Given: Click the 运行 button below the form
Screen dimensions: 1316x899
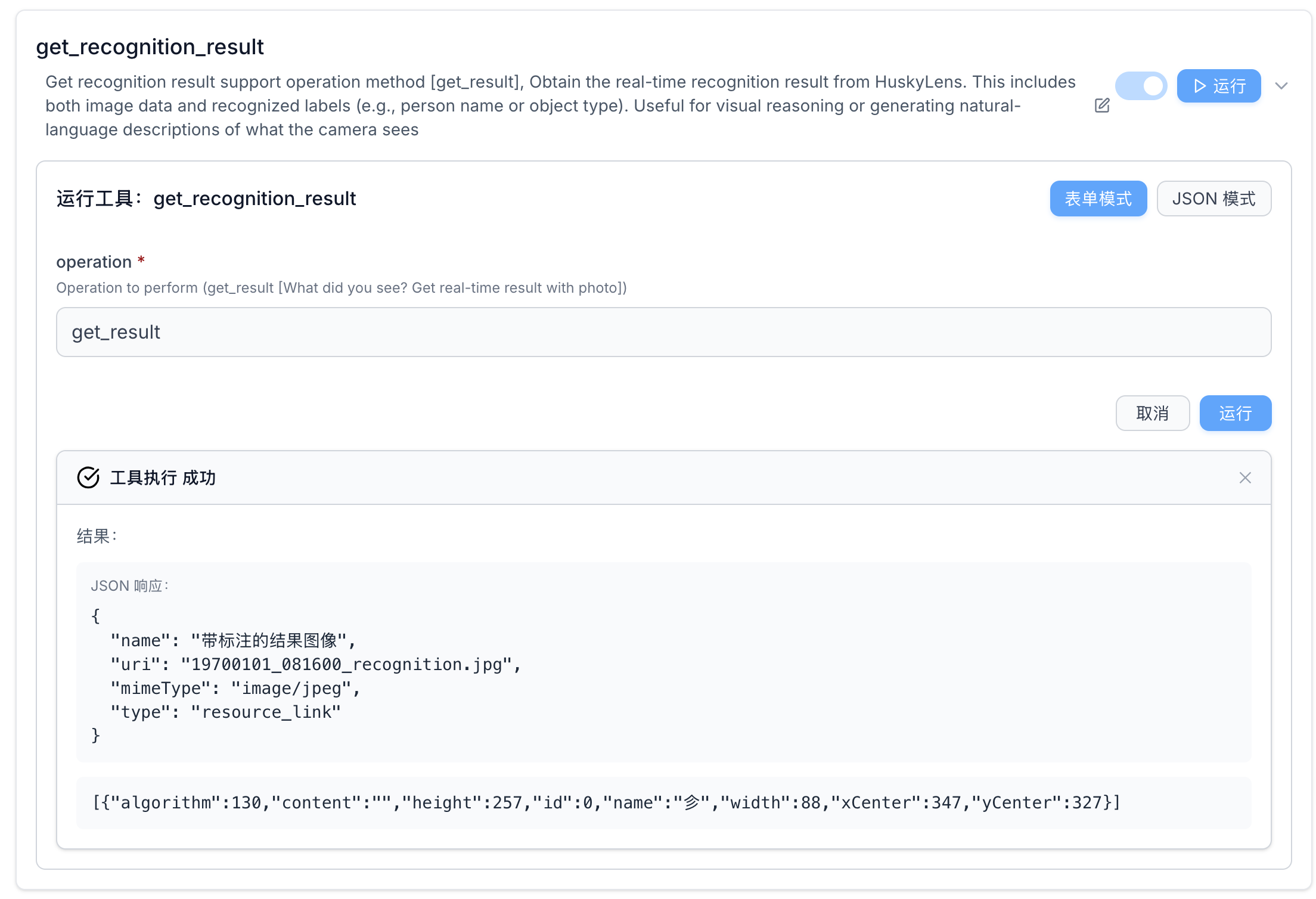Looking at the screenshot, I should (1235, 413).
